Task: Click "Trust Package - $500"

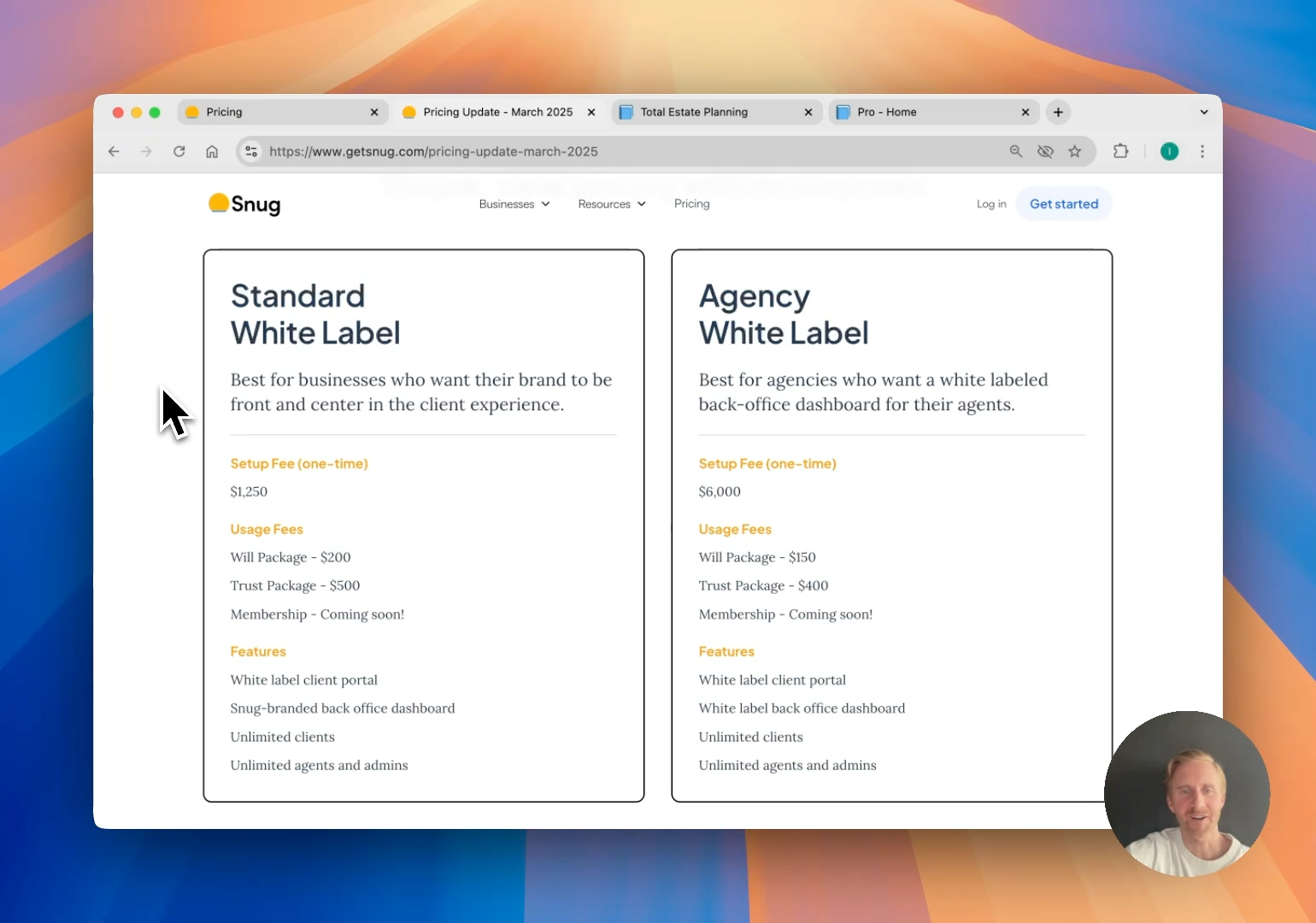Action: coord(295,585)
